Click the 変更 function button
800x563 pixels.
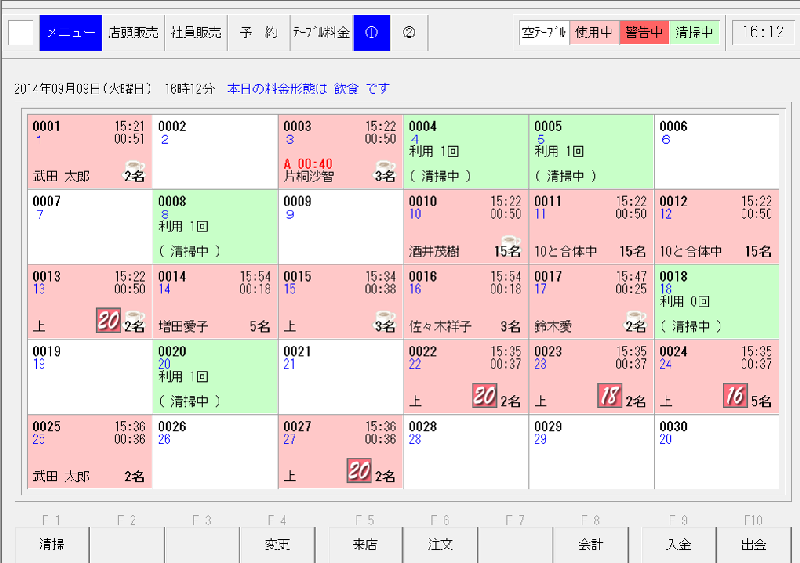(x=278, y=545)
